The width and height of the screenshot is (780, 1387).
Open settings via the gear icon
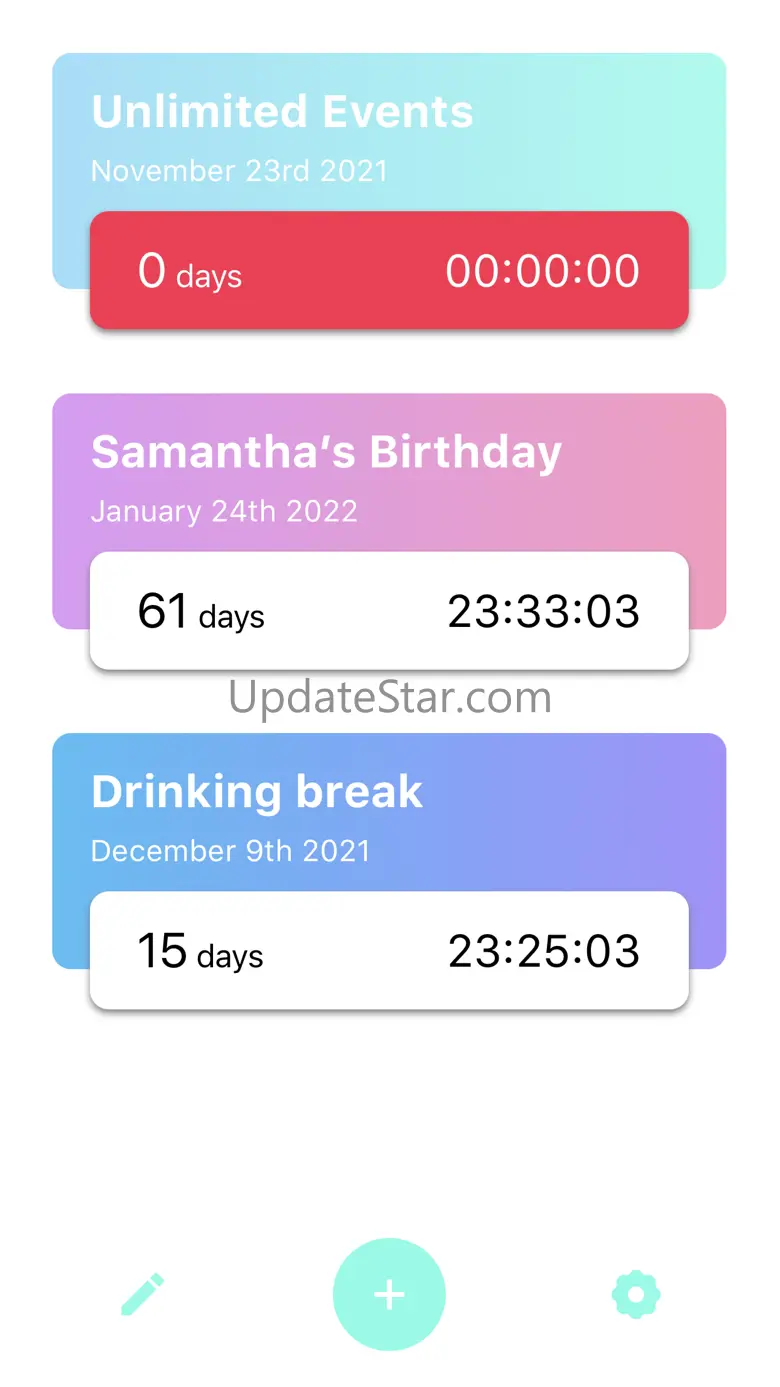636,1295
